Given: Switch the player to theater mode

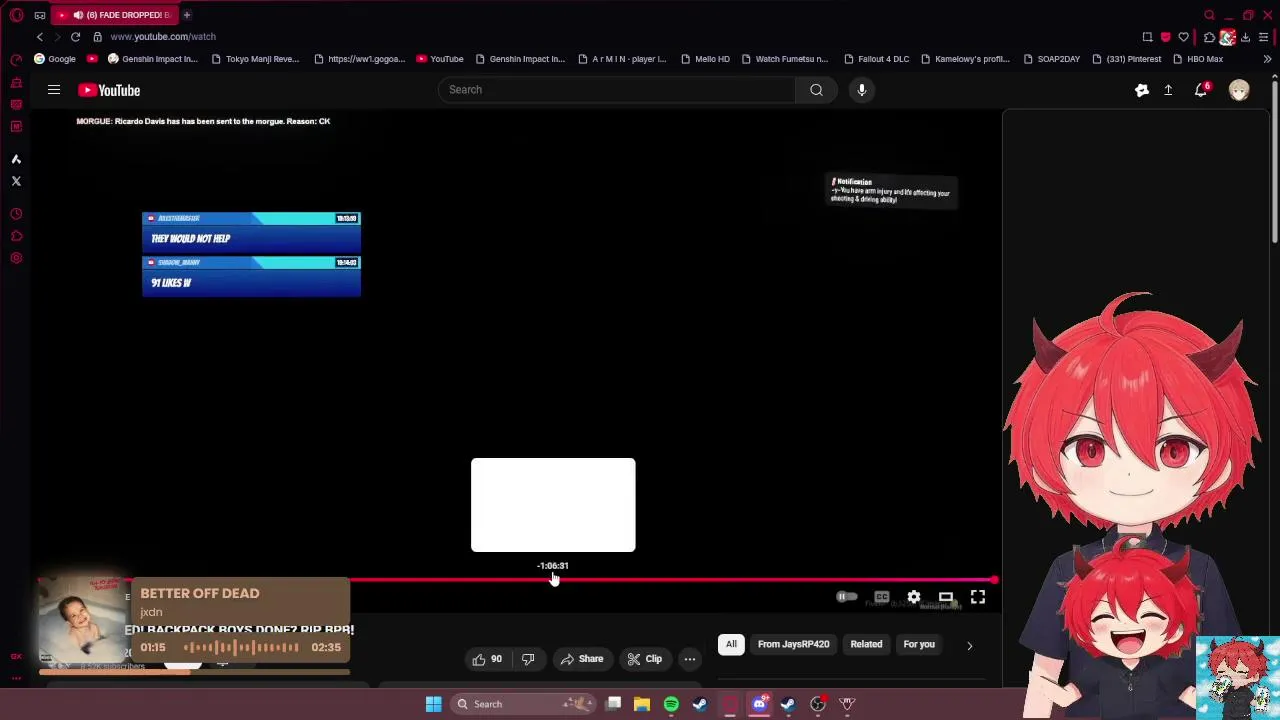Looking at the screenshot, I should [x=946, y=597].
